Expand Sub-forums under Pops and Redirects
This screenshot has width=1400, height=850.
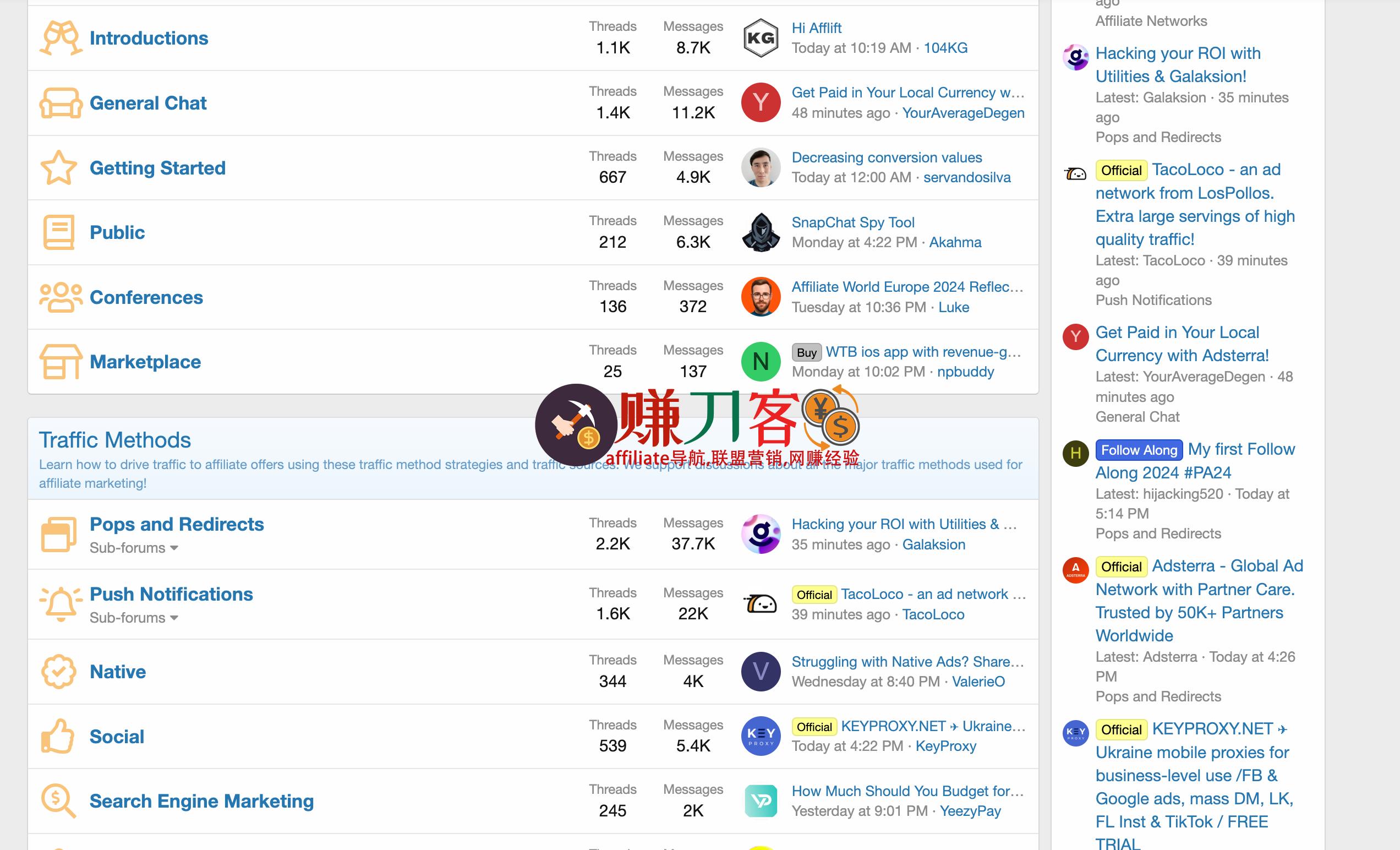pyautogui.click(x=134, y=548)
